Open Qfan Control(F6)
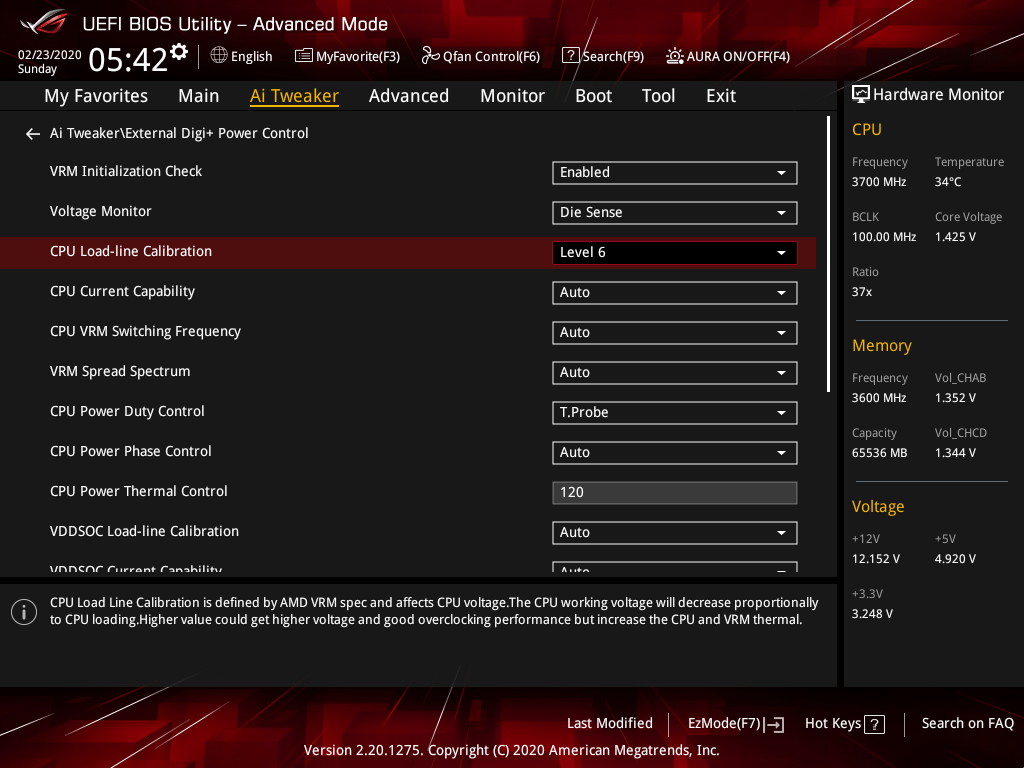The image size is (1024, 768). 481,56
